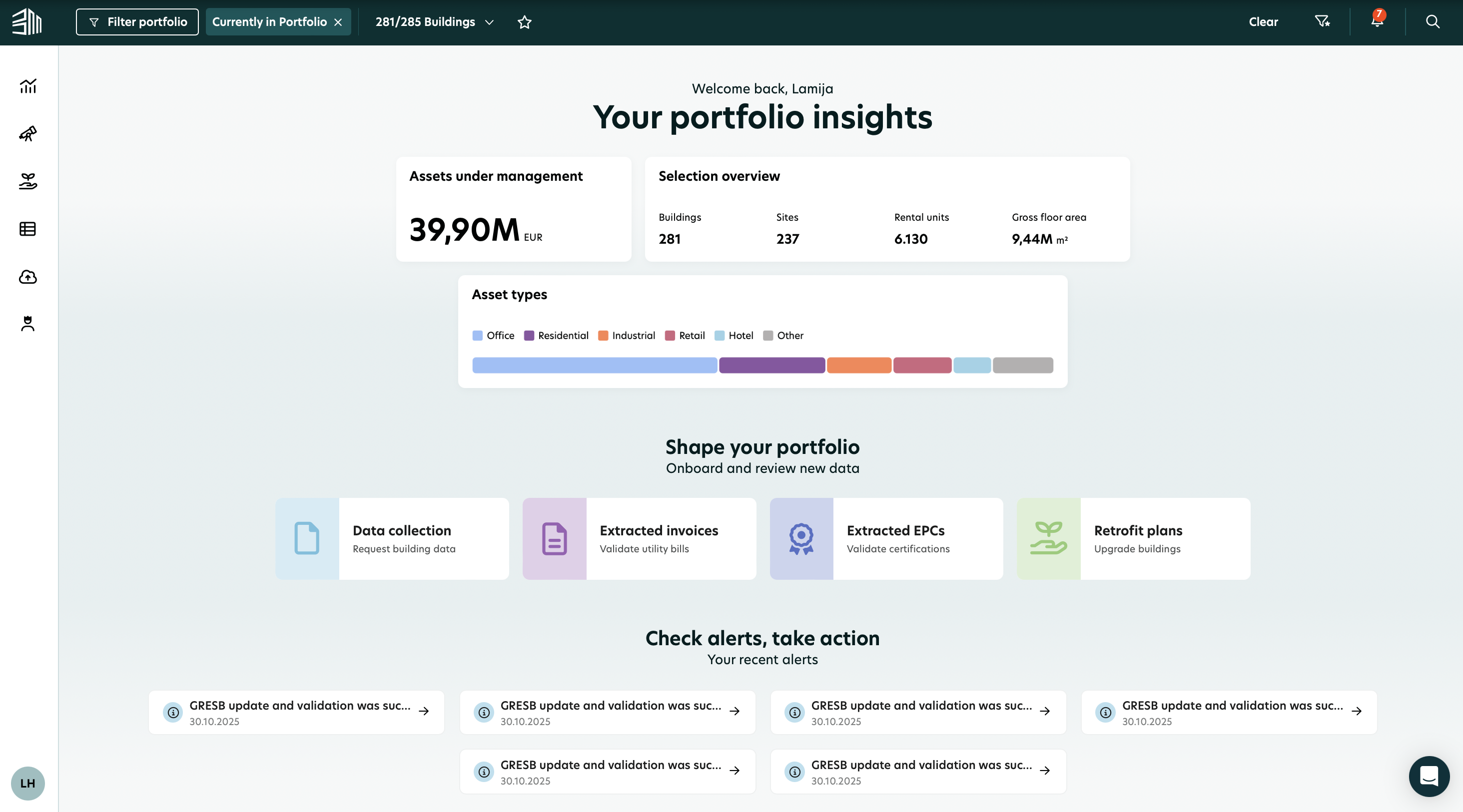The width and height of the screenshot is (1463, 812).
Task: Click the Residential purple bar segment
Action: click(x=772, y=365)
